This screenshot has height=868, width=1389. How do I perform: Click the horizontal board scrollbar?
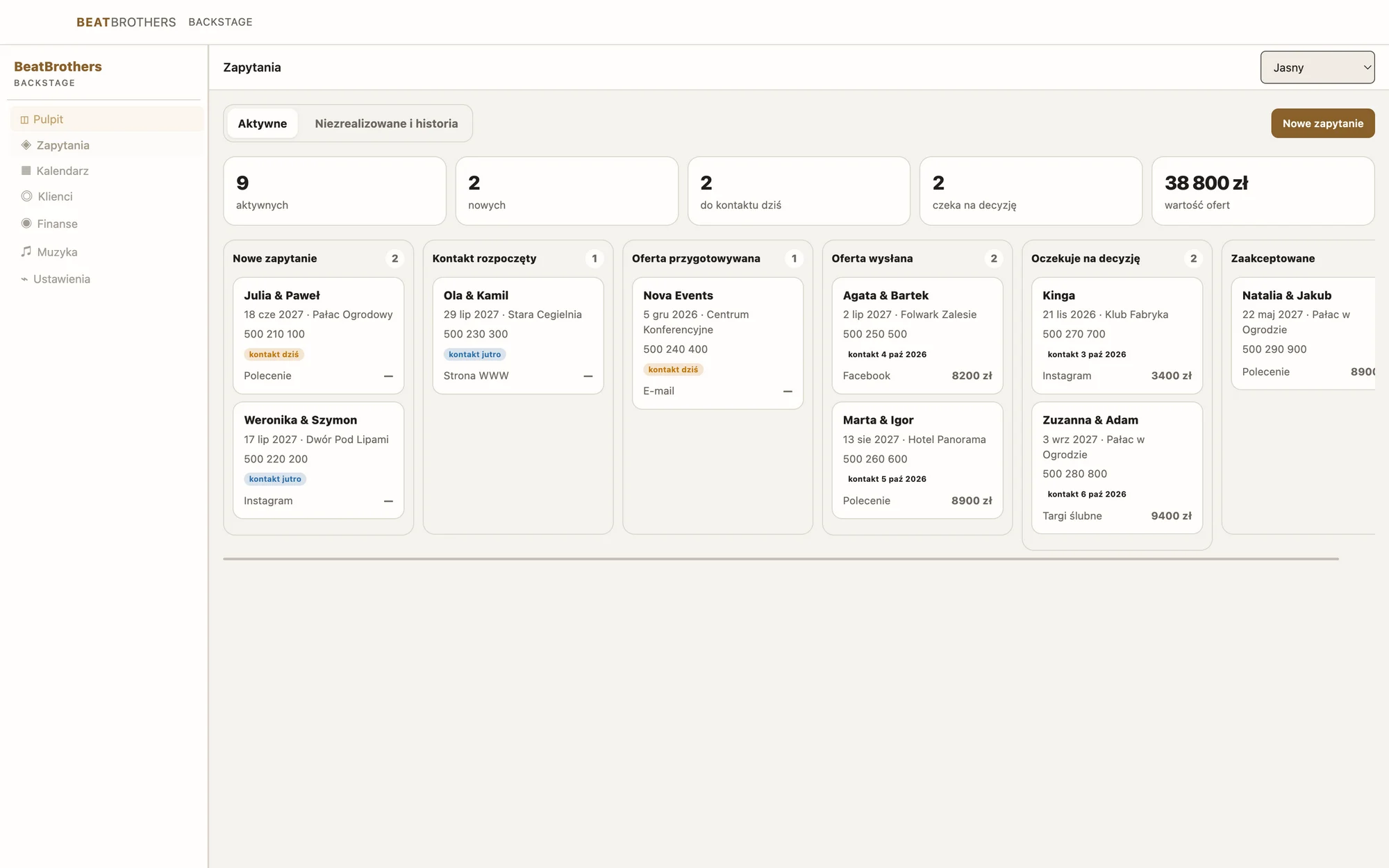[x=781, y=558]
